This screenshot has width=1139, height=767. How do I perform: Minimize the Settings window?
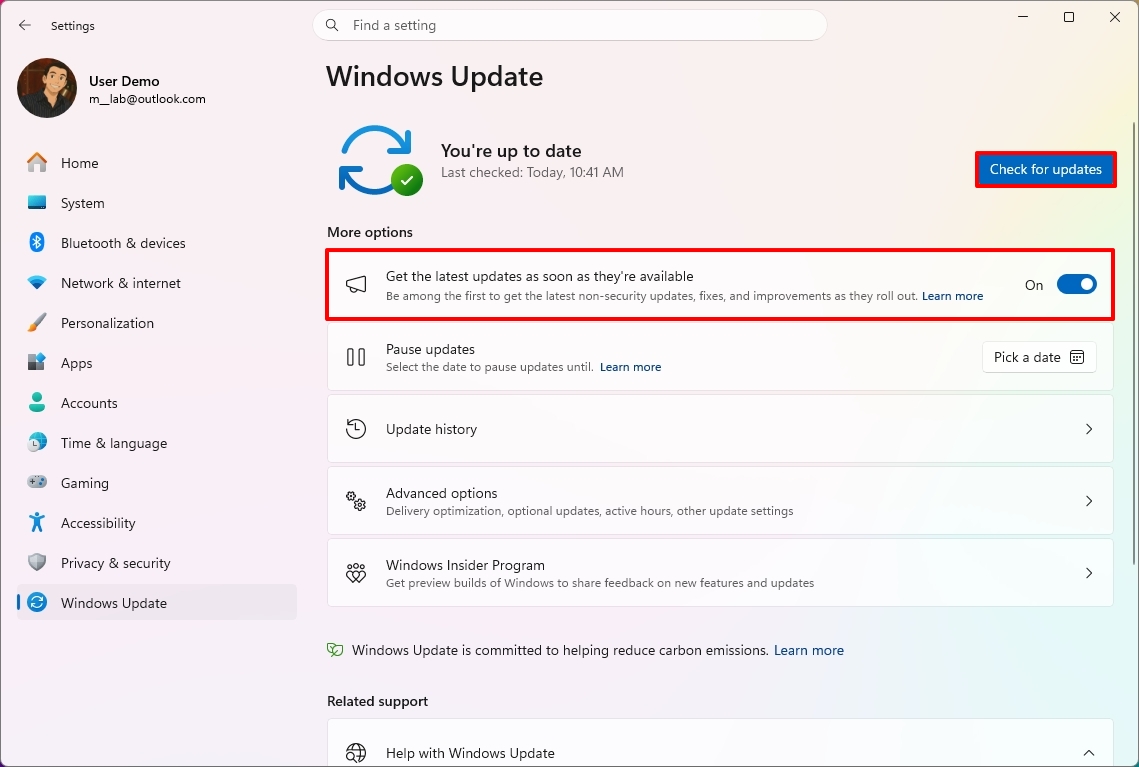[1023, 17]
